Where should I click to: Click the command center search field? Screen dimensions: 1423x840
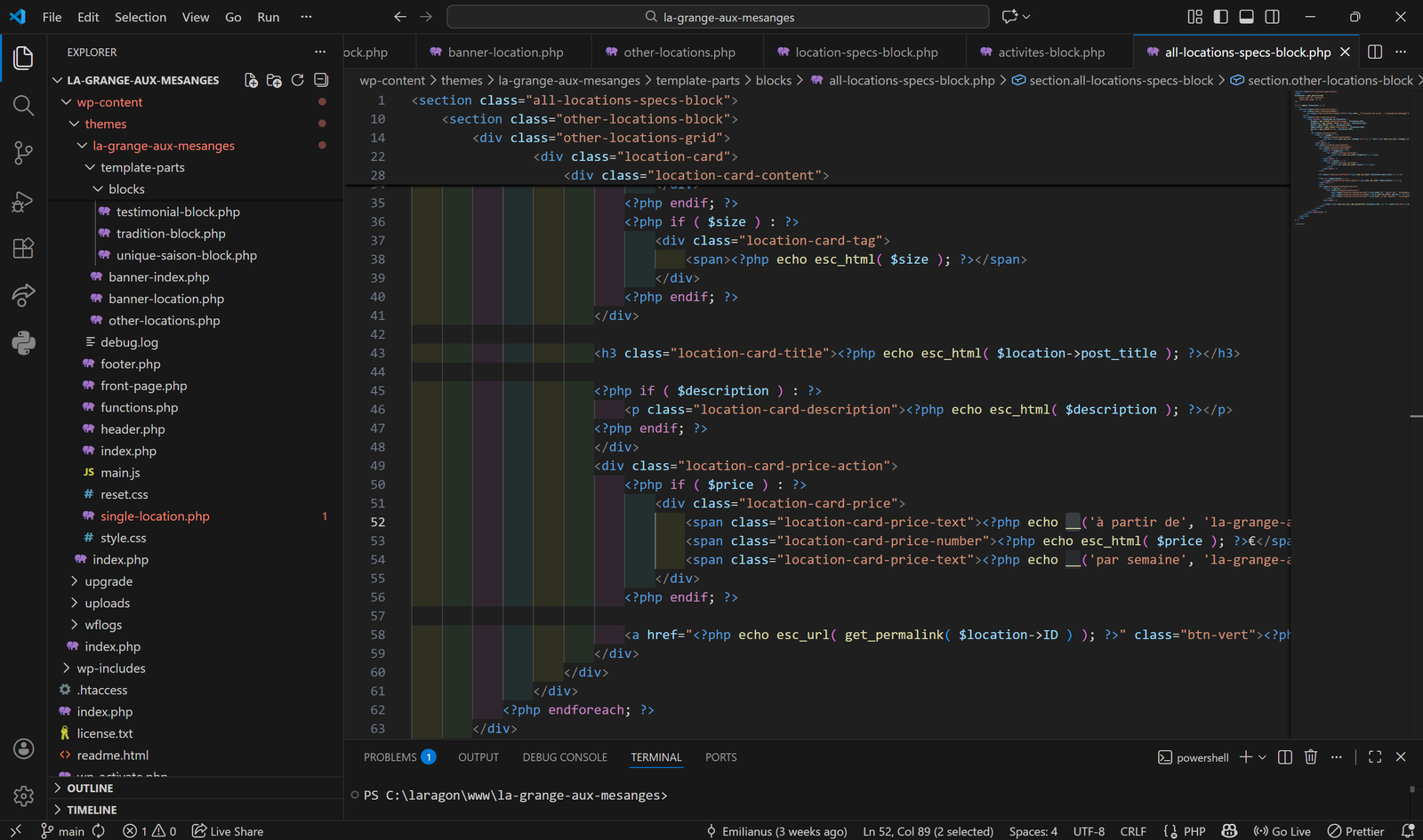coord(718,17)
